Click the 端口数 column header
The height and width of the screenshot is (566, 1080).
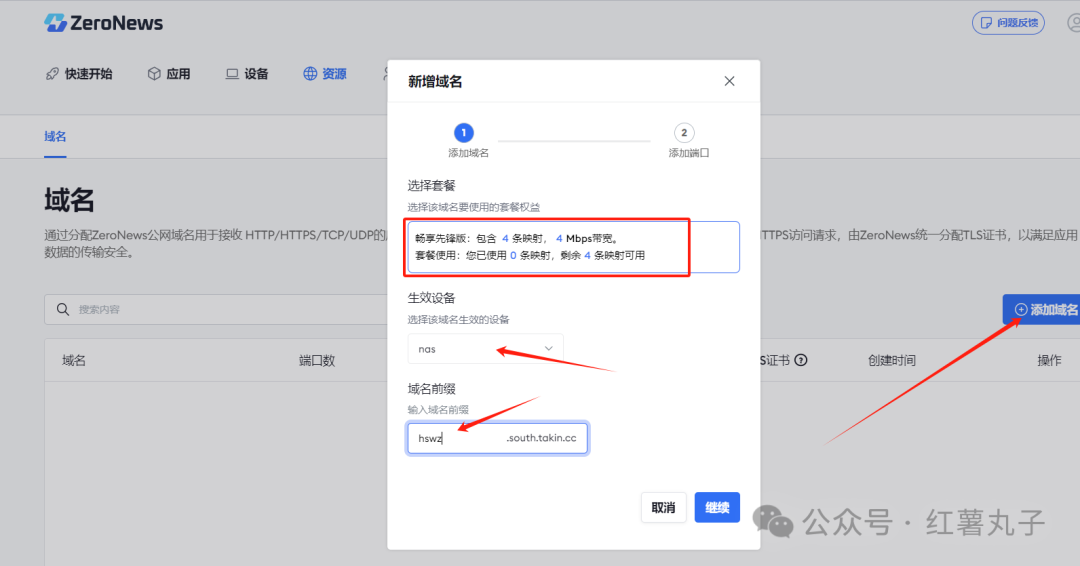[317, 360]
